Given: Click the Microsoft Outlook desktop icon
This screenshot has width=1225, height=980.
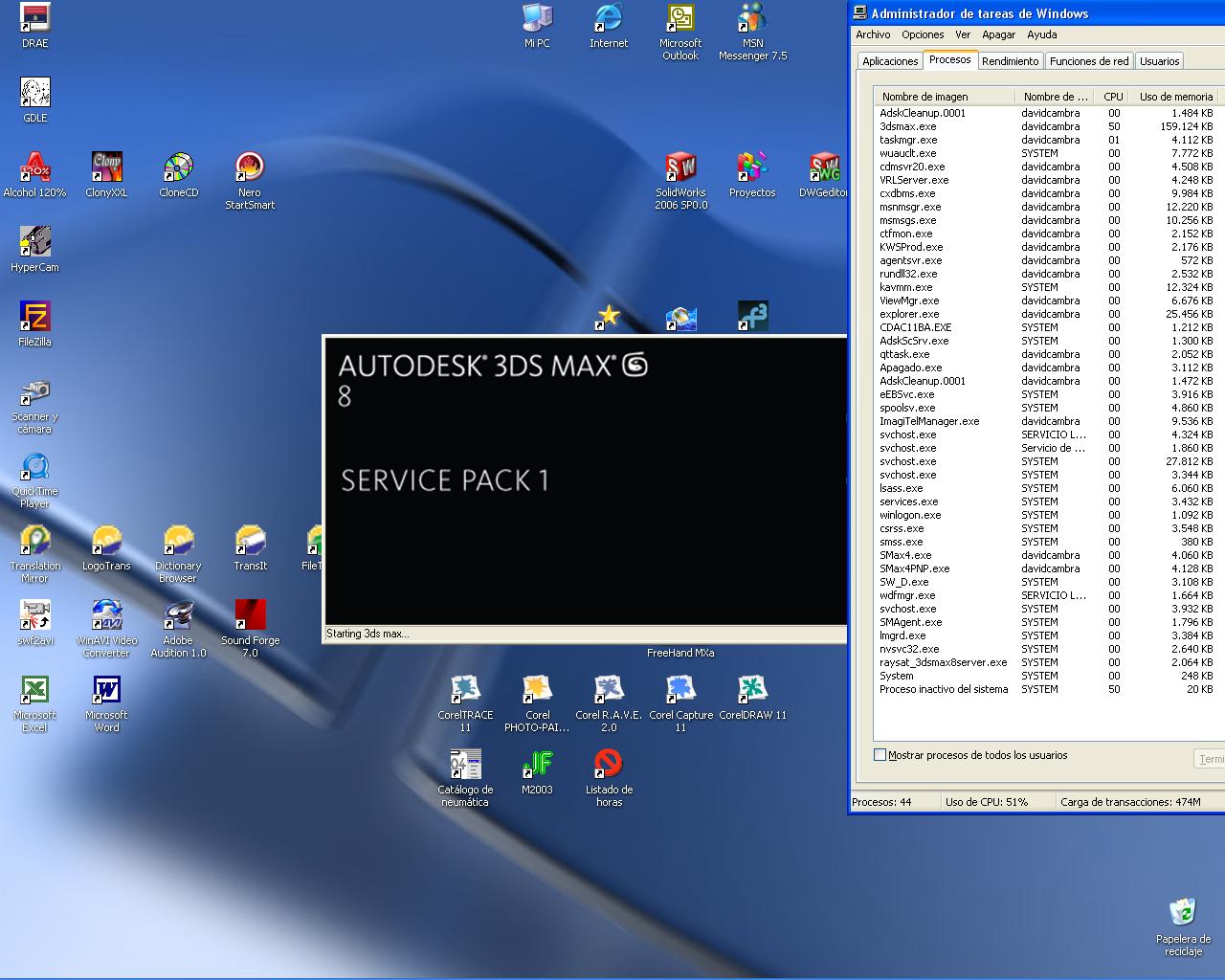Looking at the screenshot, I should 680,32.
